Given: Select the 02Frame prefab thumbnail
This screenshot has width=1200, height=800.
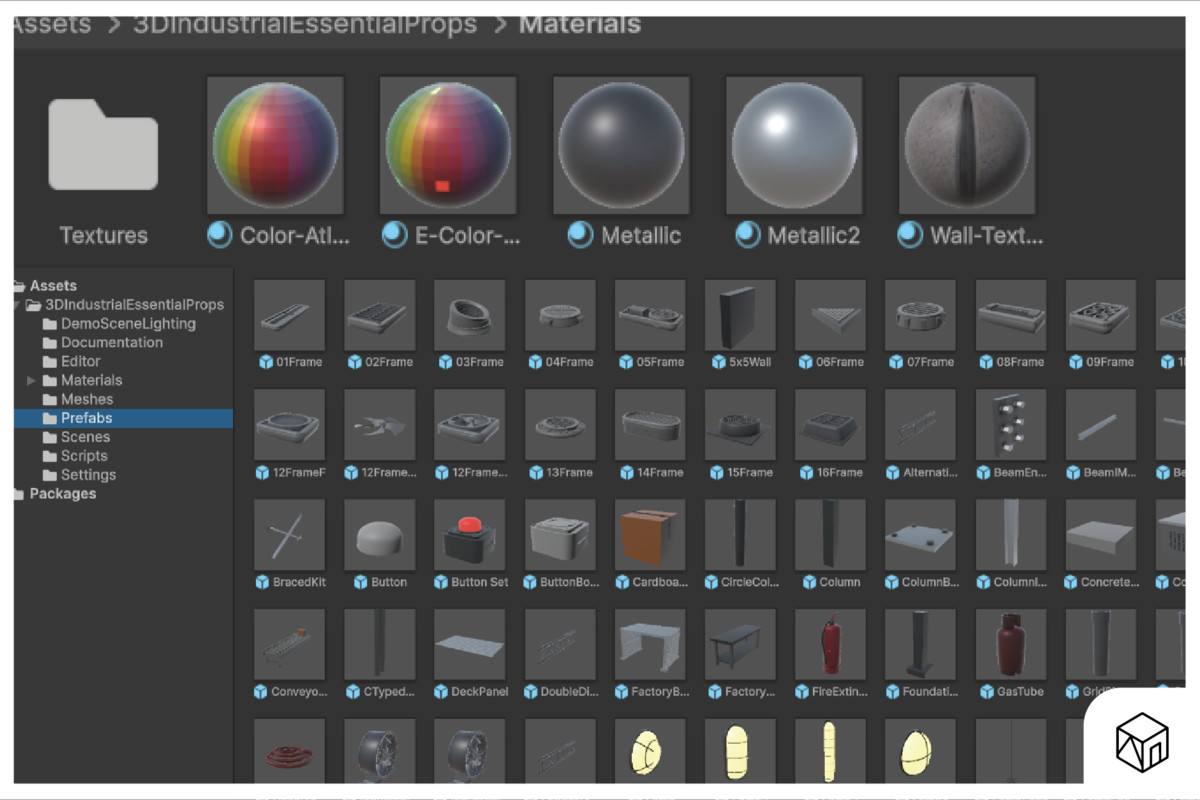Looking at the screenshot, I should [380, 315].
